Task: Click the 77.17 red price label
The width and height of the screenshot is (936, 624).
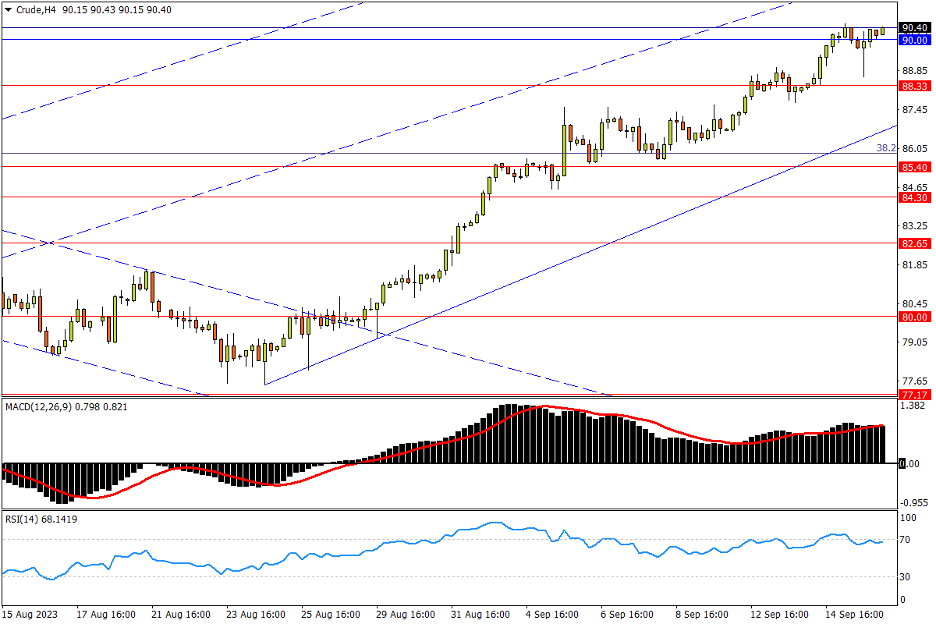Action: [x=911, y=396]
